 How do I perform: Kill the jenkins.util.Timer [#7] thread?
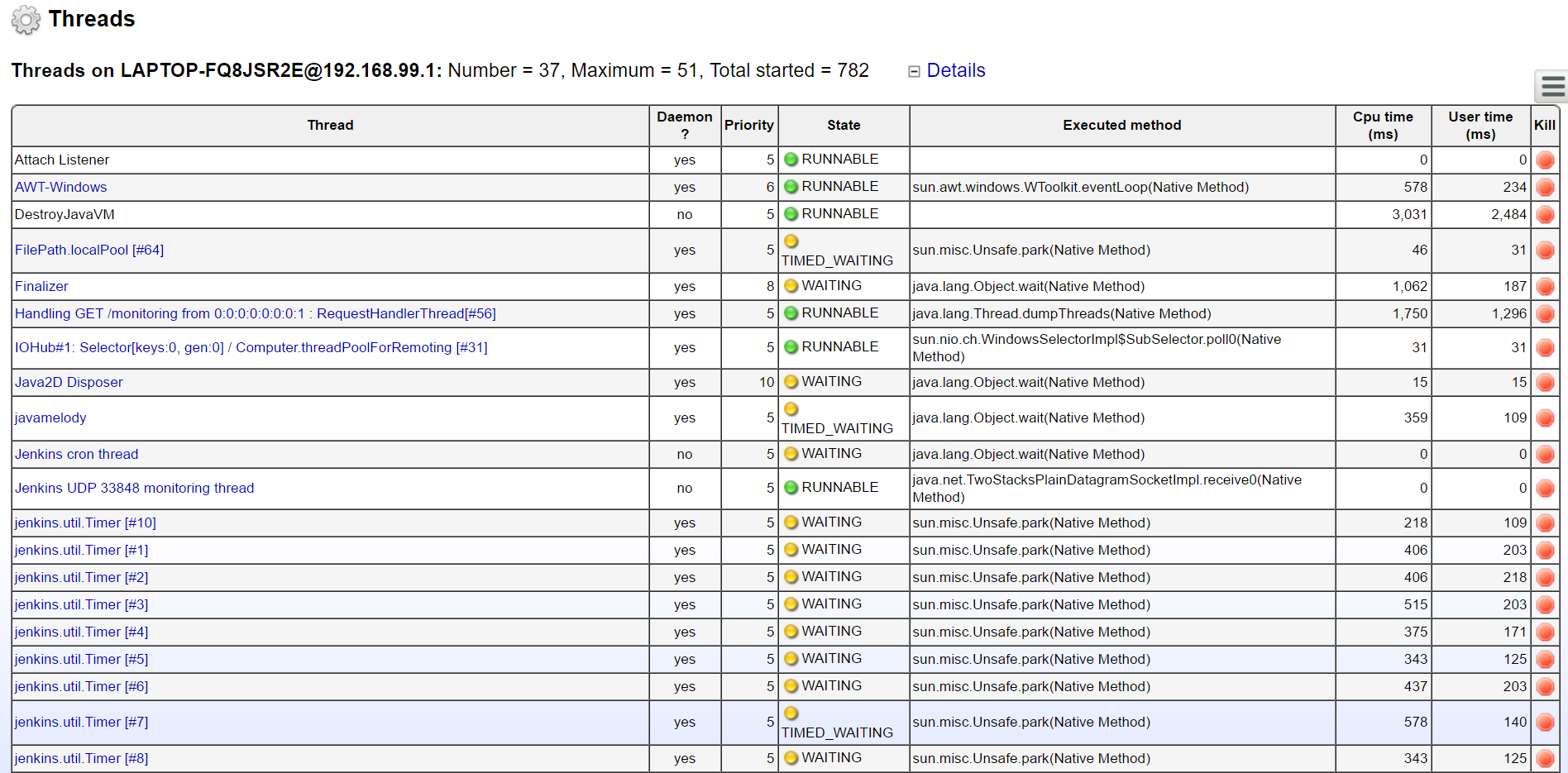tap(1545, 723)
